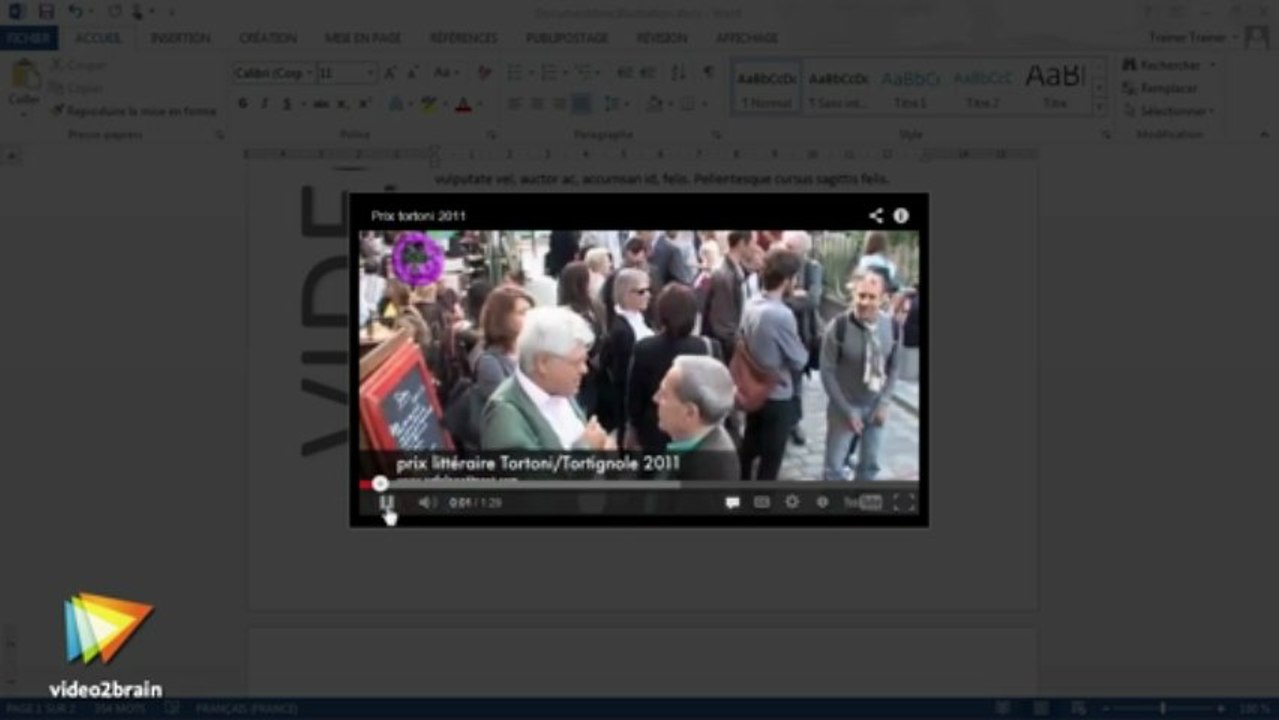
Task: Toggle video annotations speech bubble icon
Action: [732, 502]
